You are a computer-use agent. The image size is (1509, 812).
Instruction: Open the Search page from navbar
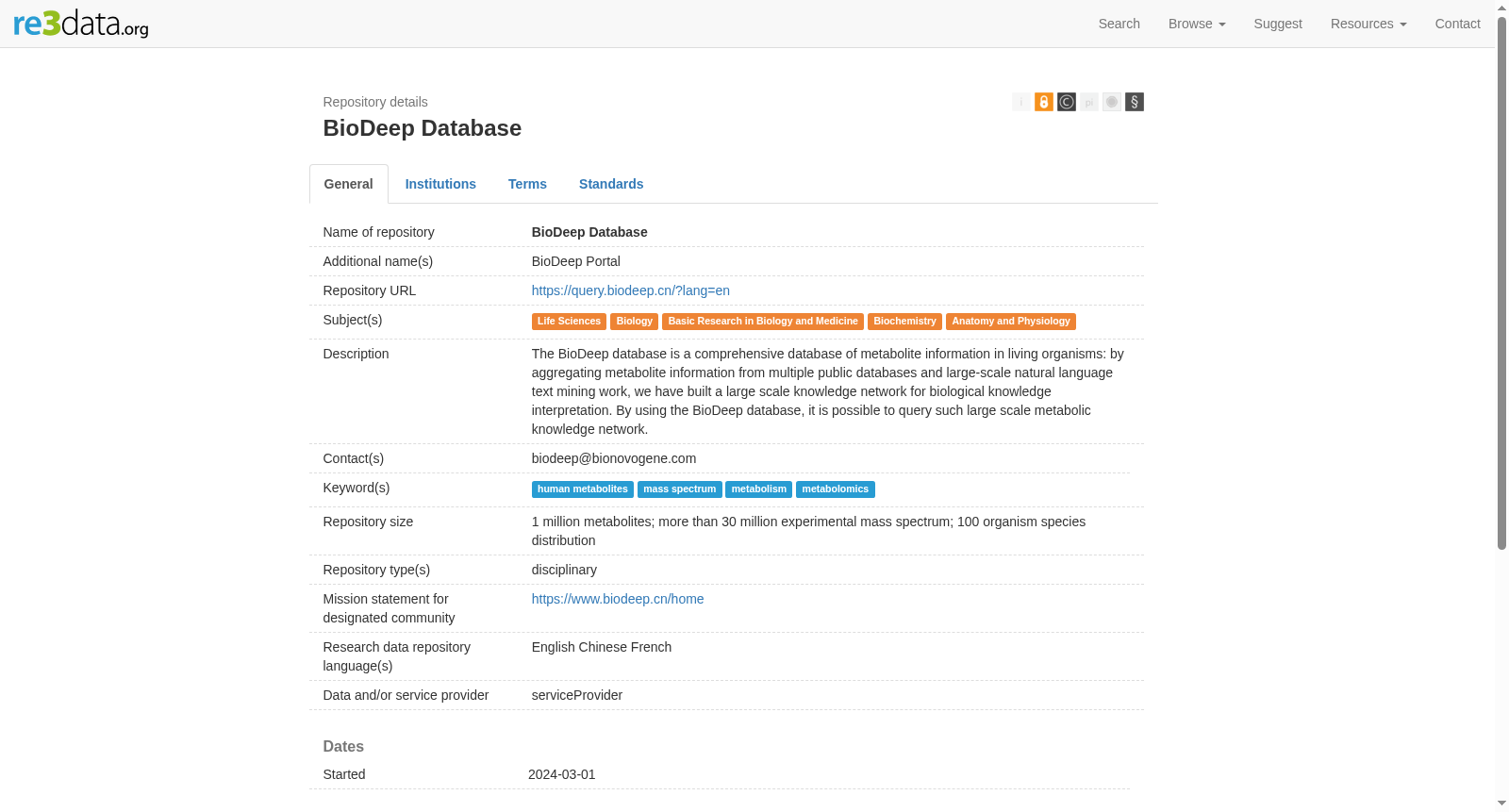pos(1119,24)
